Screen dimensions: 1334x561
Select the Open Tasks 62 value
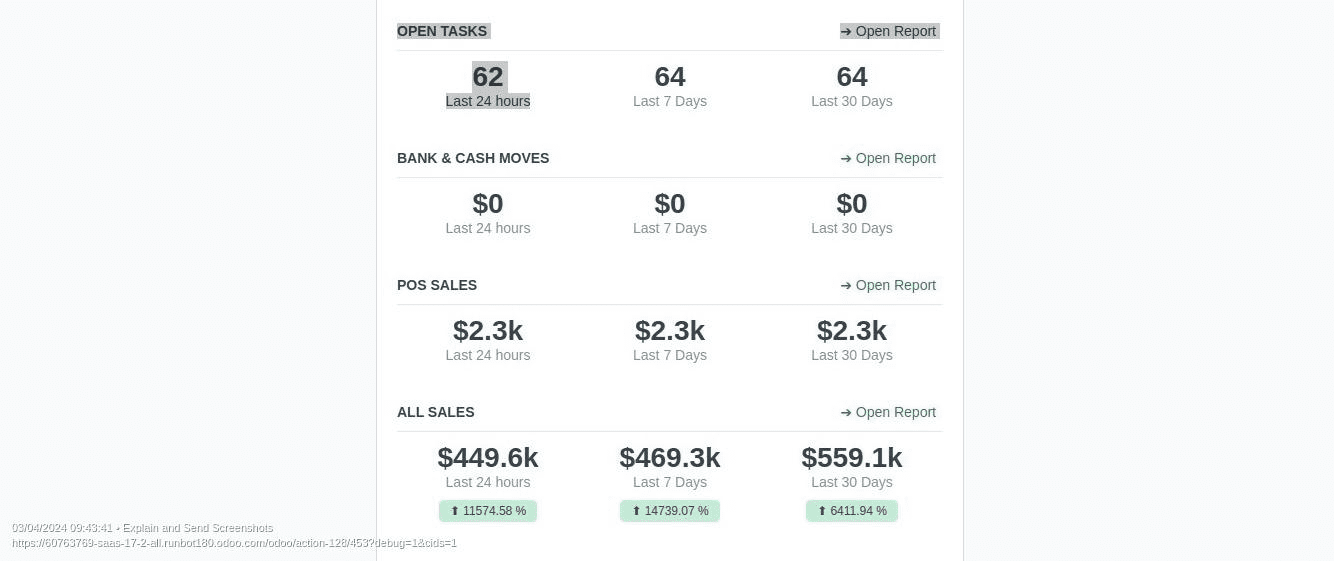[488, 77]
